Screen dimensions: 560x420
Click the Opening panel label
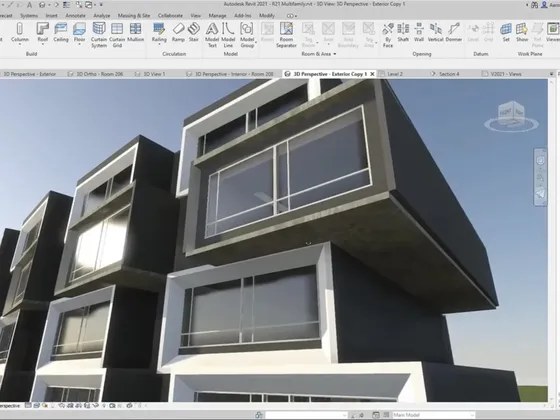click(422, 54)
